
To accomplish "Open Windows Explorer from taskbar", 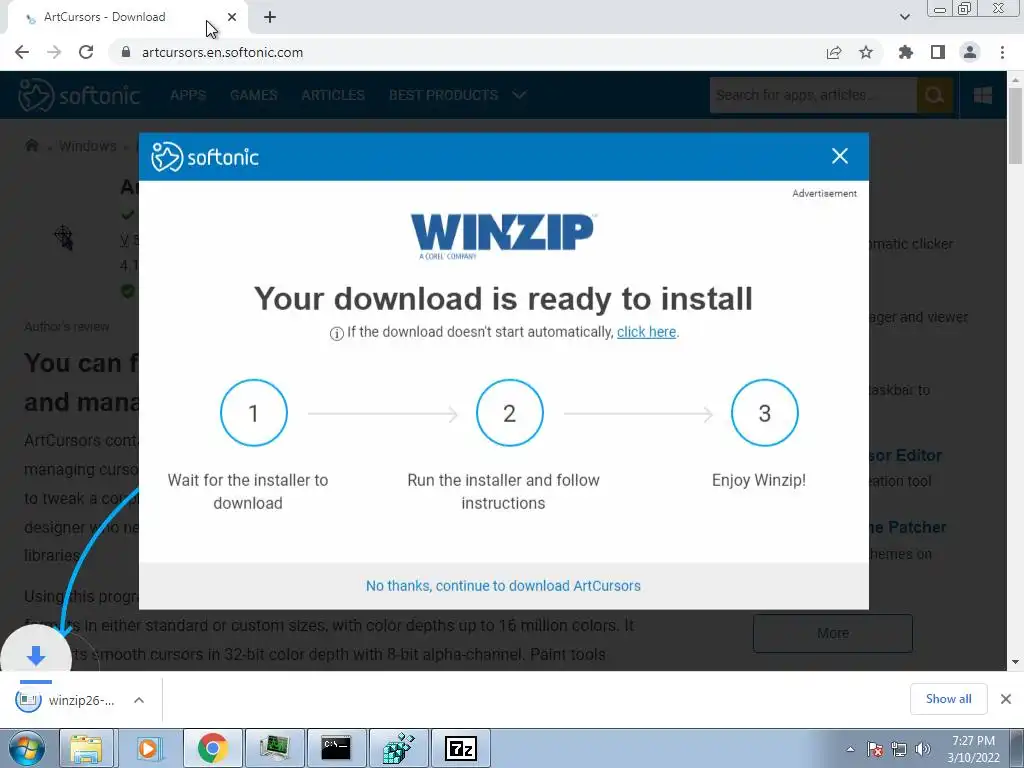I will coord(86,748).
